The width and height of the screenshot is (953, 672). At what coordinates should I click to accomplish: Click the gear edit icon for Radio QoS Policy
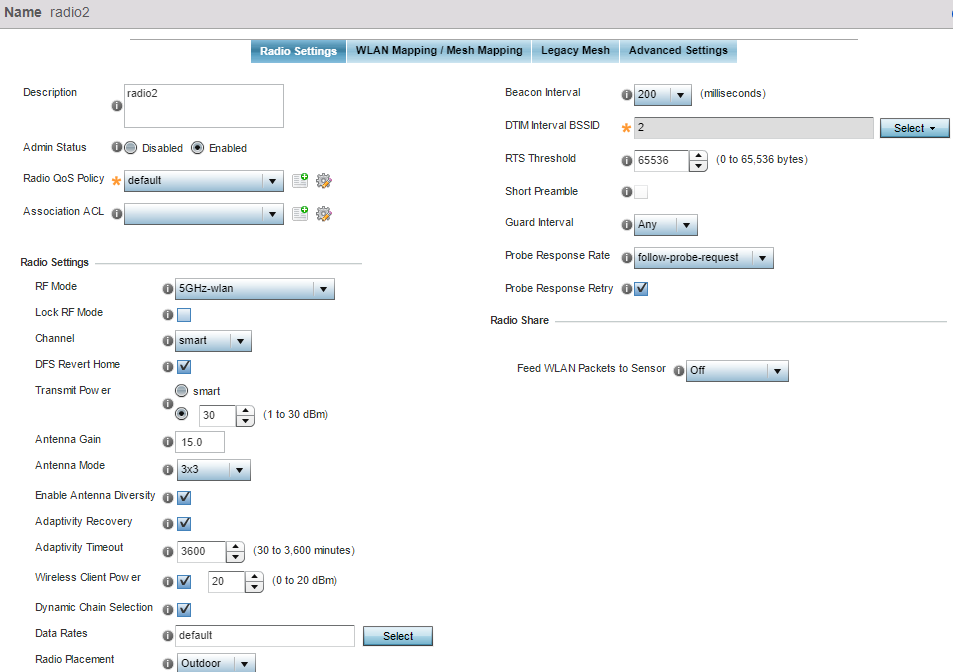323,181
